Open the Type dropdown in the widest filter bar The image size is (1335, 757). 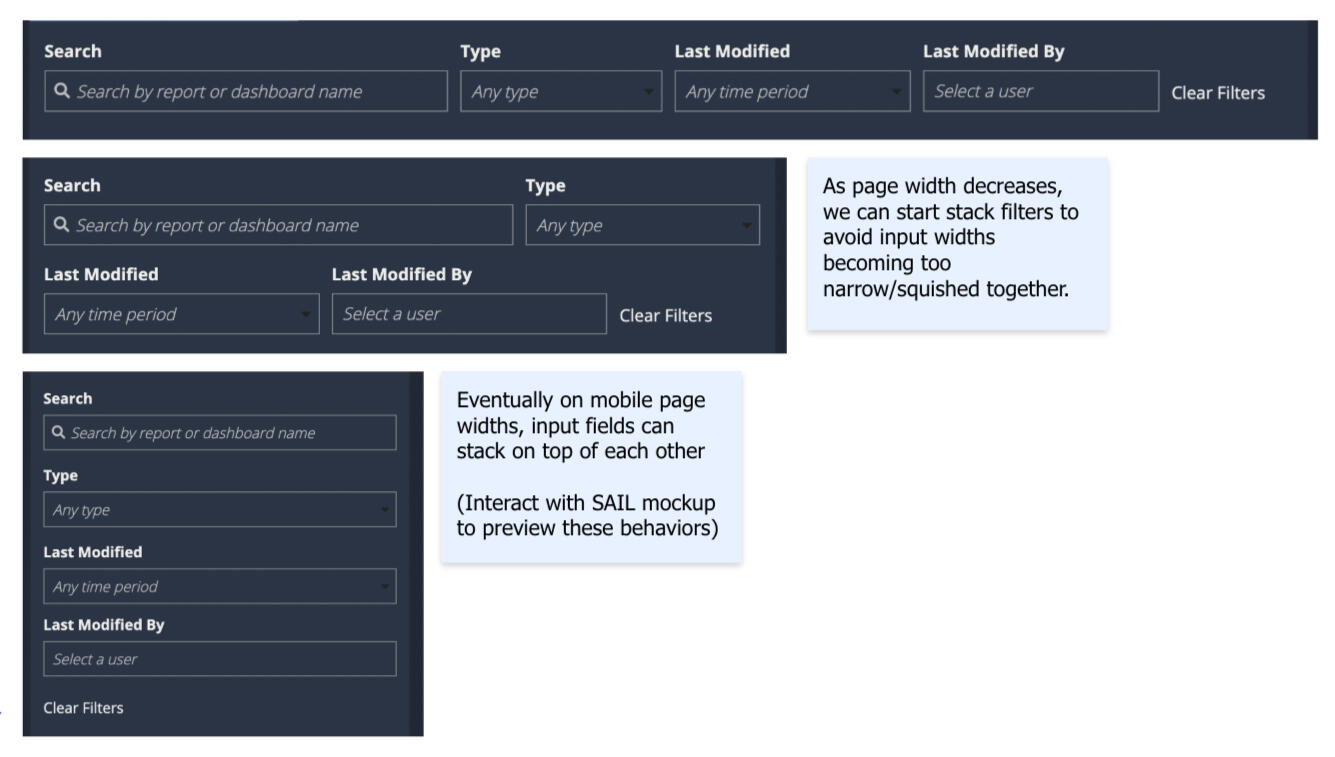561,92
